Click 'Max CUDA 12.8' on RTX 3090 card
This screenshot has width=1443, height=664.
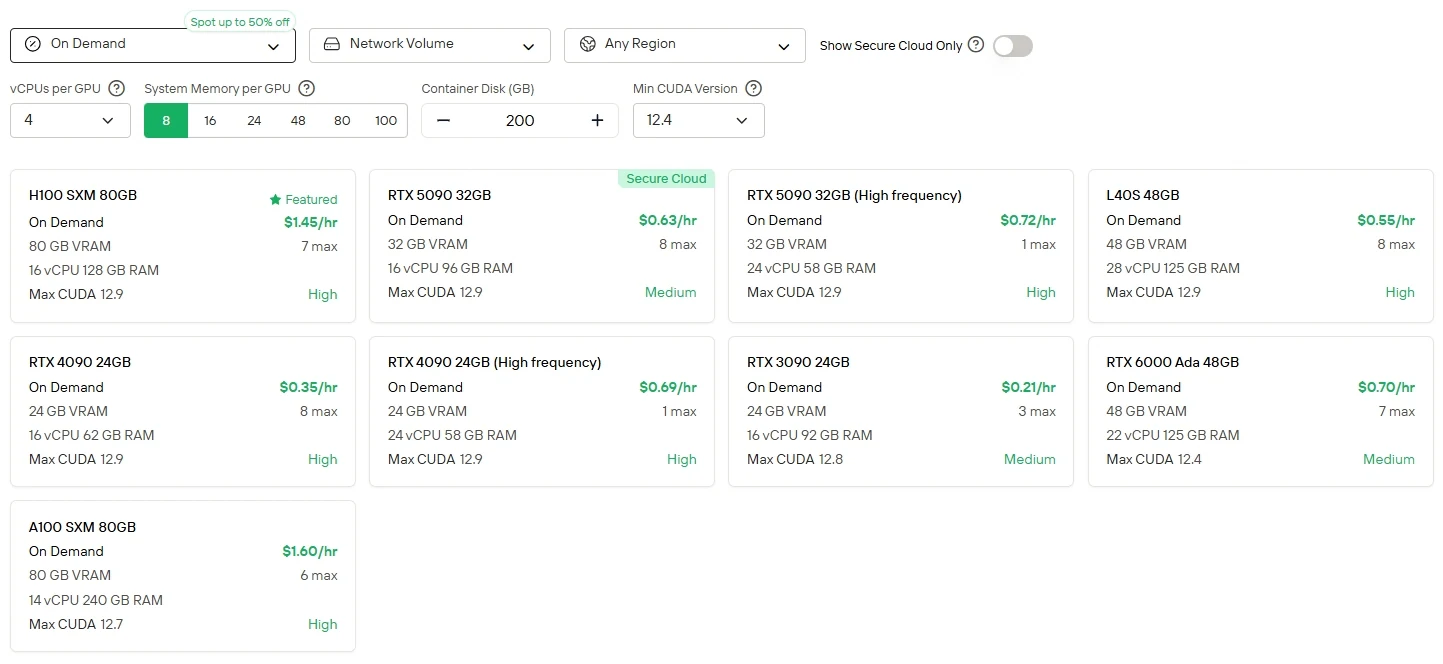point(795,459)
